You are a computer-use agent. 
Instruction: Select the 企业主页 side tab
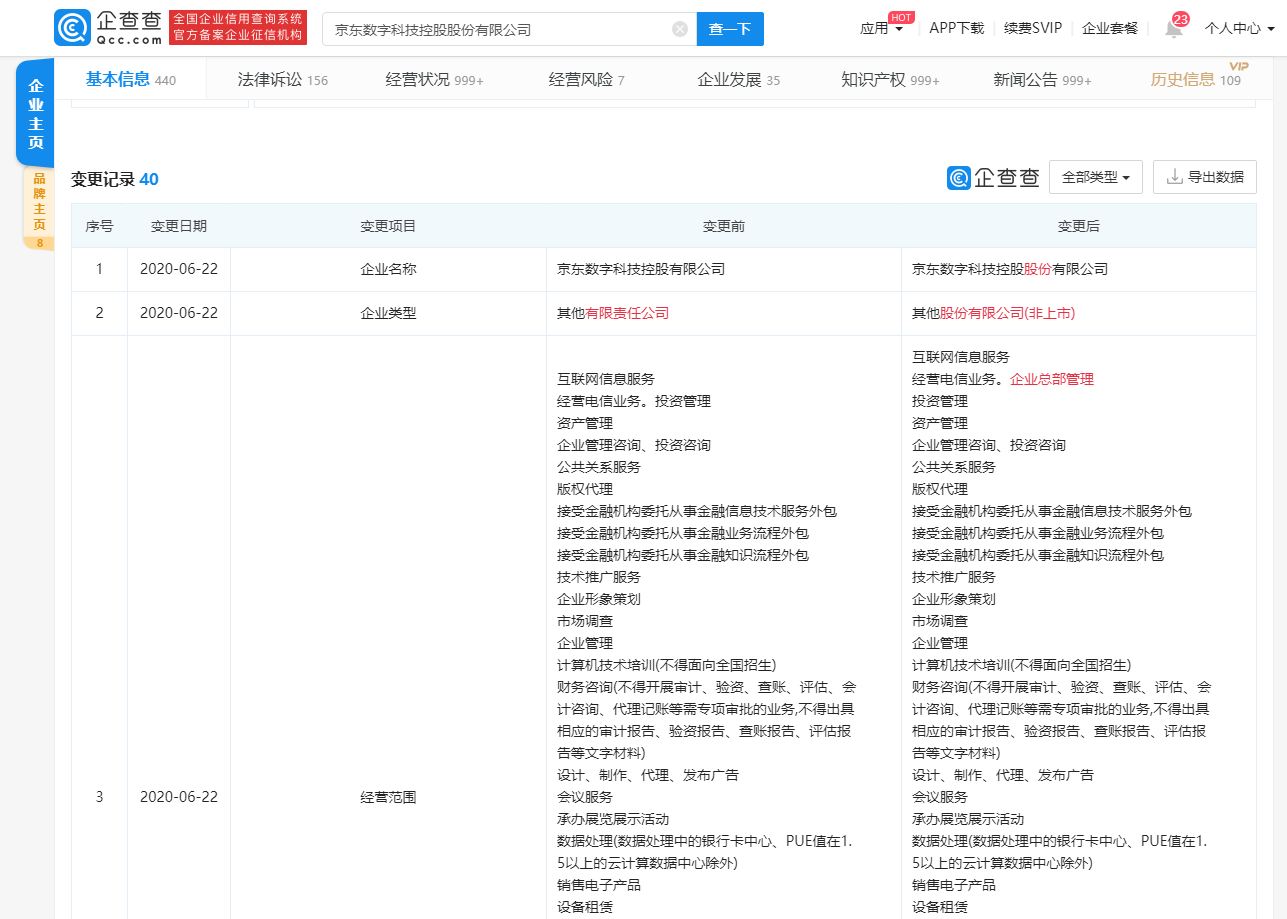coord(36,113)
